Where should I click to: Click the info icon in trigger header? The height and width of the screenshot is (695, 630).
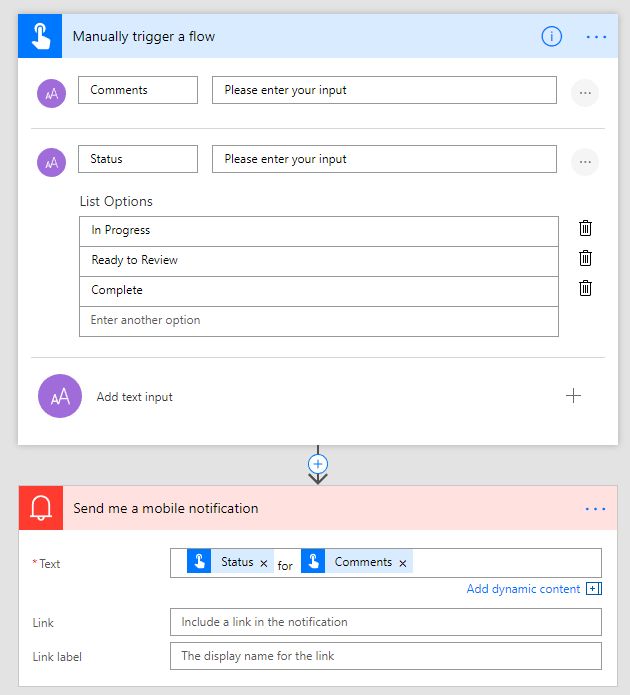tap(552, 37)
